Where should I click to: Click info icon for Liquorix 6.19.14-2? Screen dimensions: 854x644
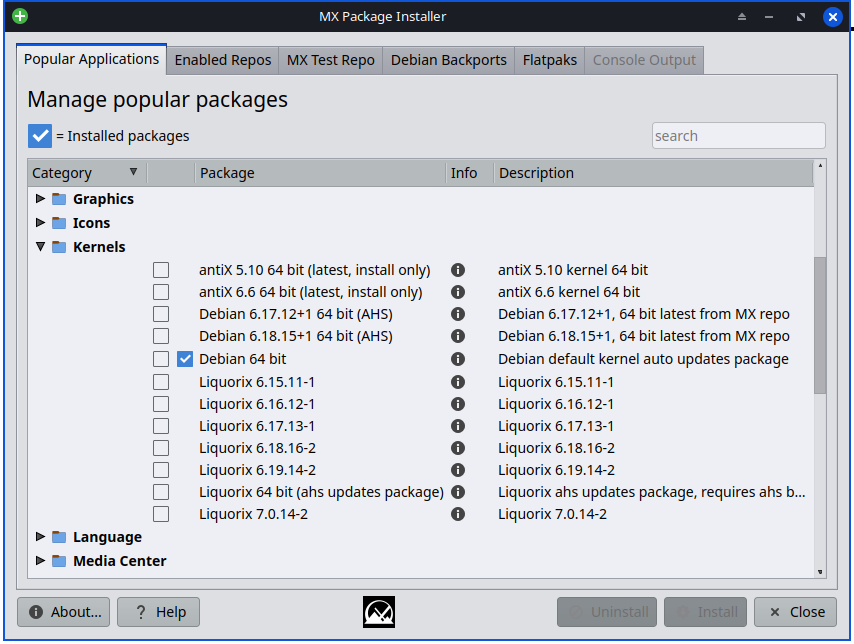458,470
